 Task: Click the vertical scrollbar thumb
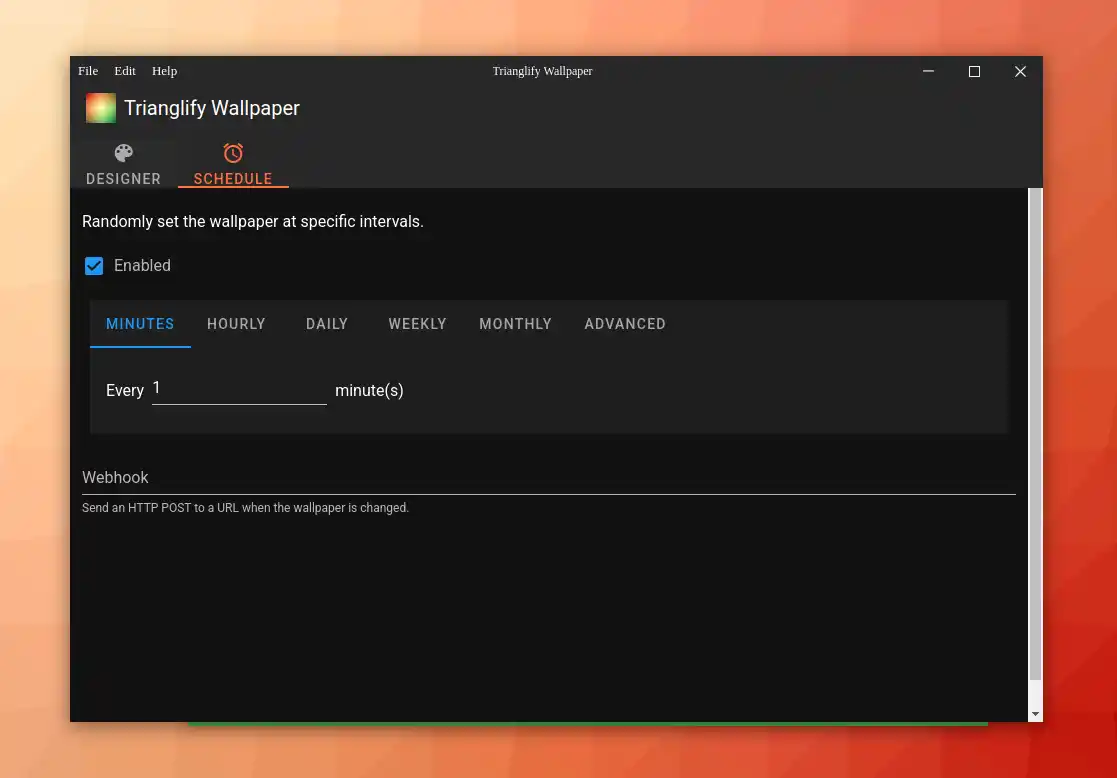coord(1036,433)
